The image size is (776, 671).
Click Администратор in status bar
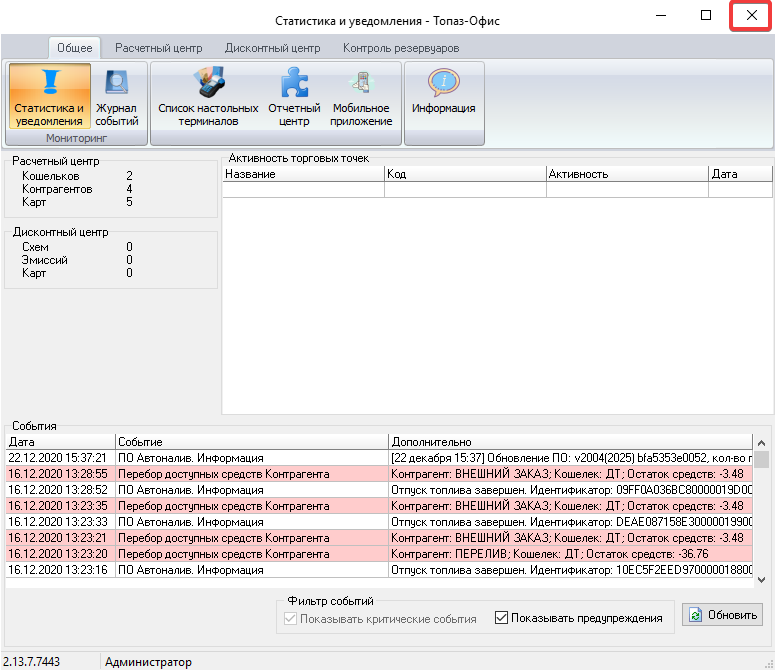(148, 662)
